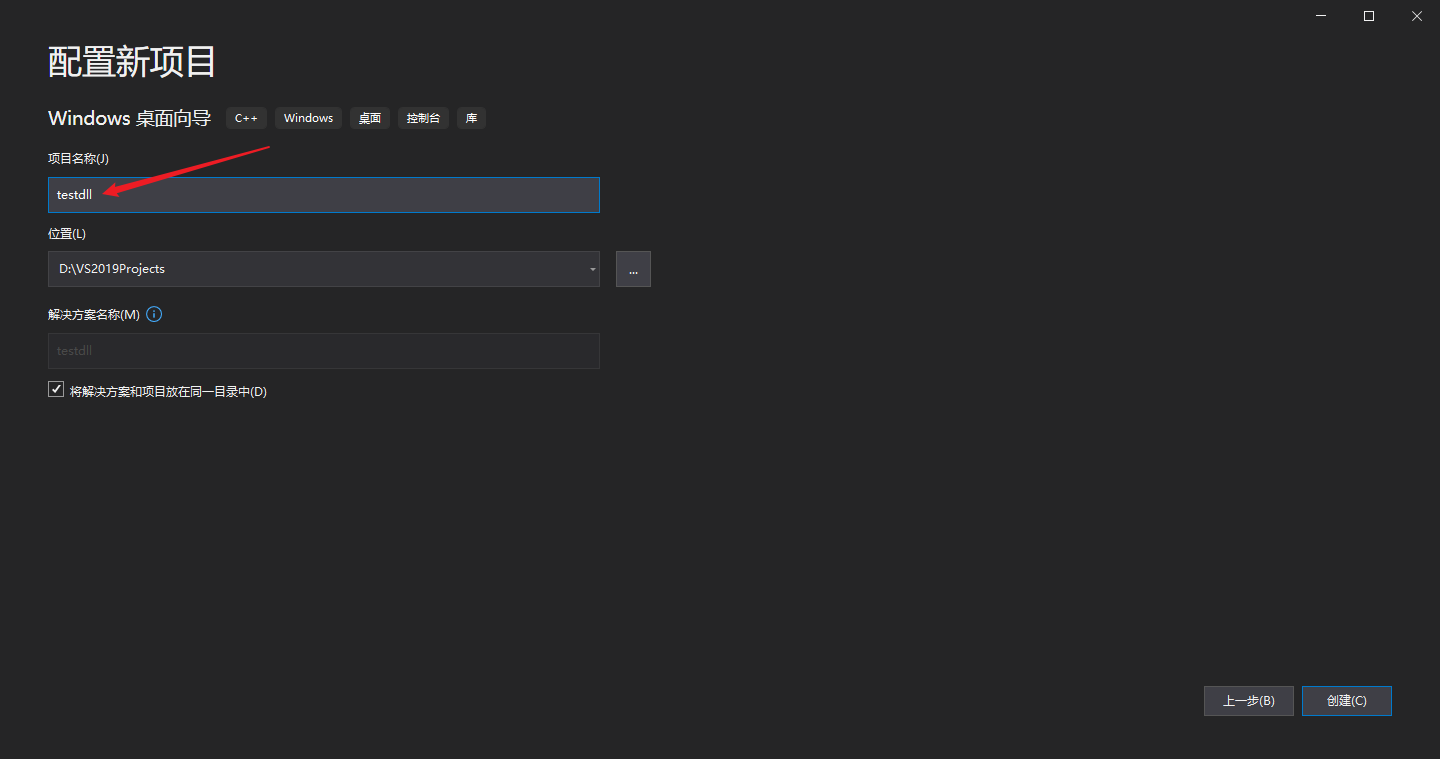
Task: Click the C++ tag
Action: pyautogui.click(x=246, y=118)
